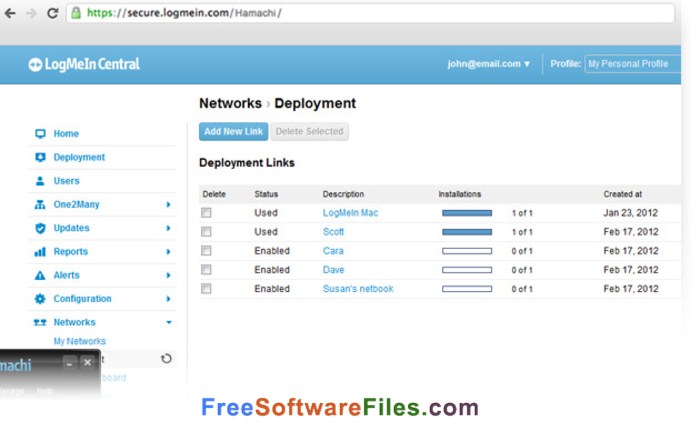Image resolution: width=700 pixels, height=431 pixels.
Task: Minimize the Hamachi window
Action: coord(69,363)
